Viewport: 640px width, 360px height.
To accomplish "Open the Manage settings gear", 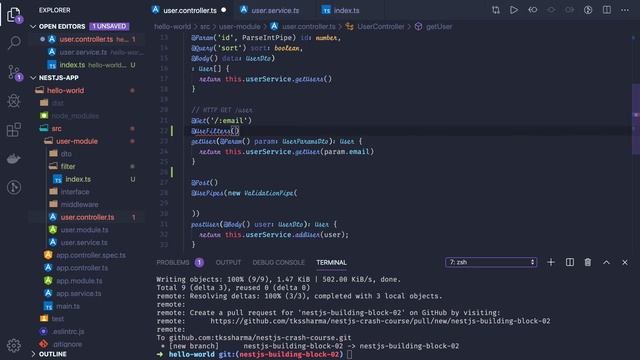I will pyautogui.click(x=14, y=345).
